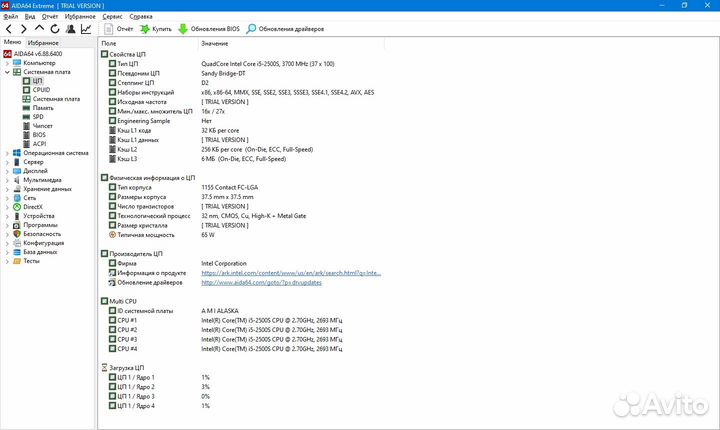
Task: Expand the Компьютер tree node
Action: (7, 63)
